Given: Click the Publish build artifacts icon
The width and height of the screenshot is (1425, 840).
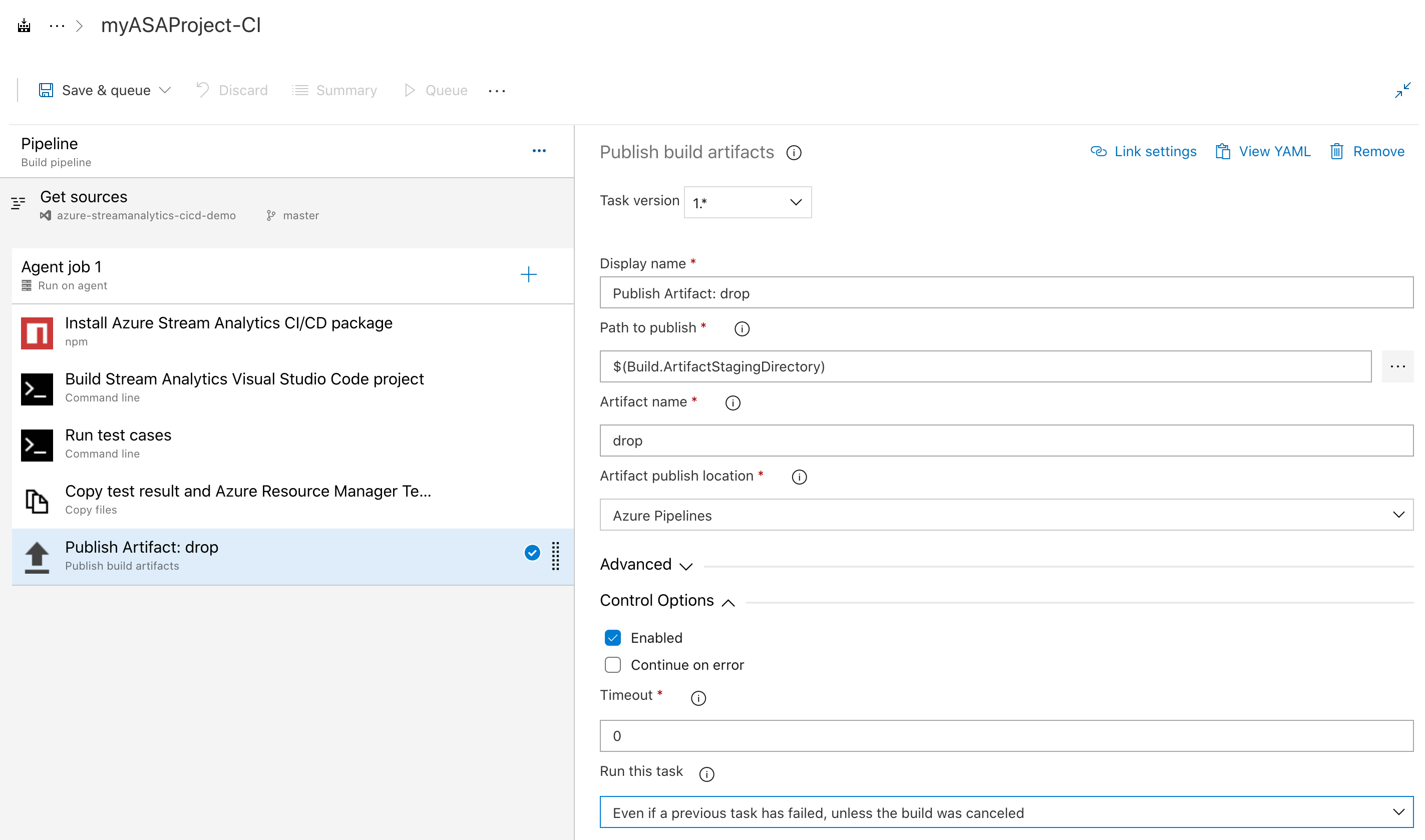Looking at the screenshot, I should click(37, 555).
